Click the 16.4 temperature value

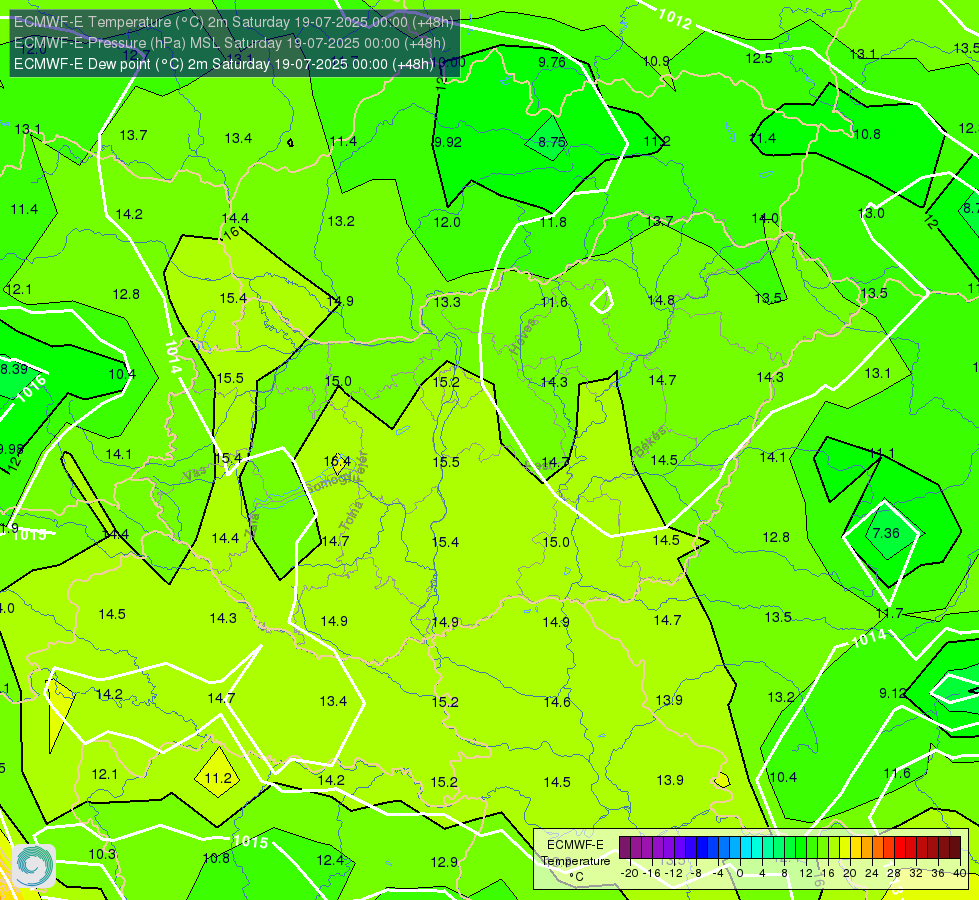pos(337,462)
